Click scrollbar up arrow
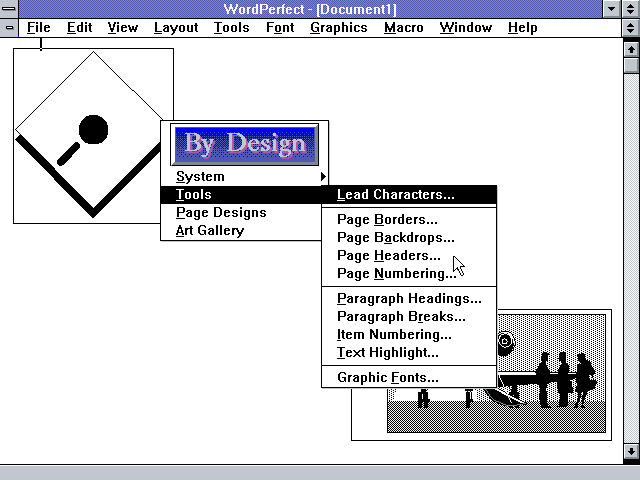The width and height of the screenshot is (640, 480). (x=631, y=49)
